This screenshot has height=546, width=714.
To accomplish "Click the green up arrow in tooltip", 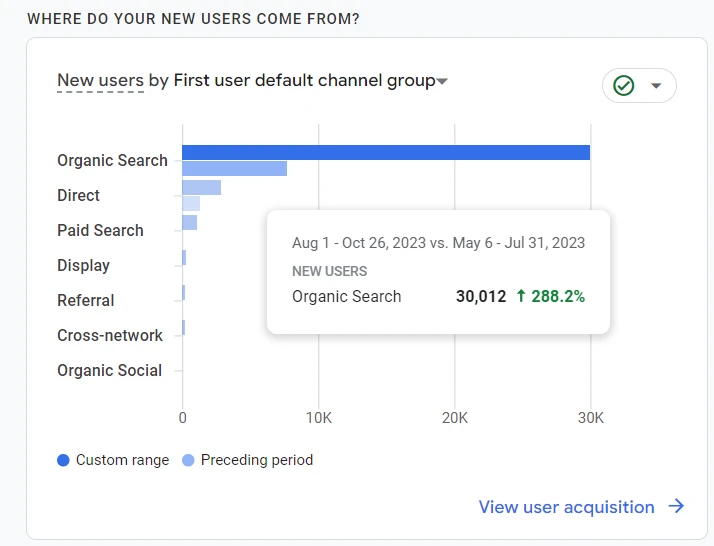I will [521, 296].
